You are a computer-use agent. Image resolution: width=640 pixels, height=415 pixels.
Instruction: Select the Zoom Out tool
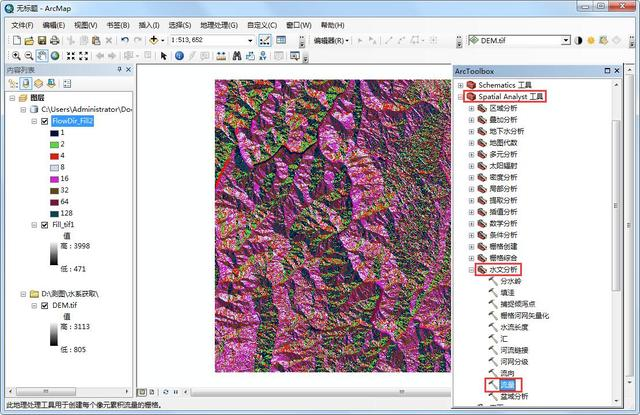point(29,56)
